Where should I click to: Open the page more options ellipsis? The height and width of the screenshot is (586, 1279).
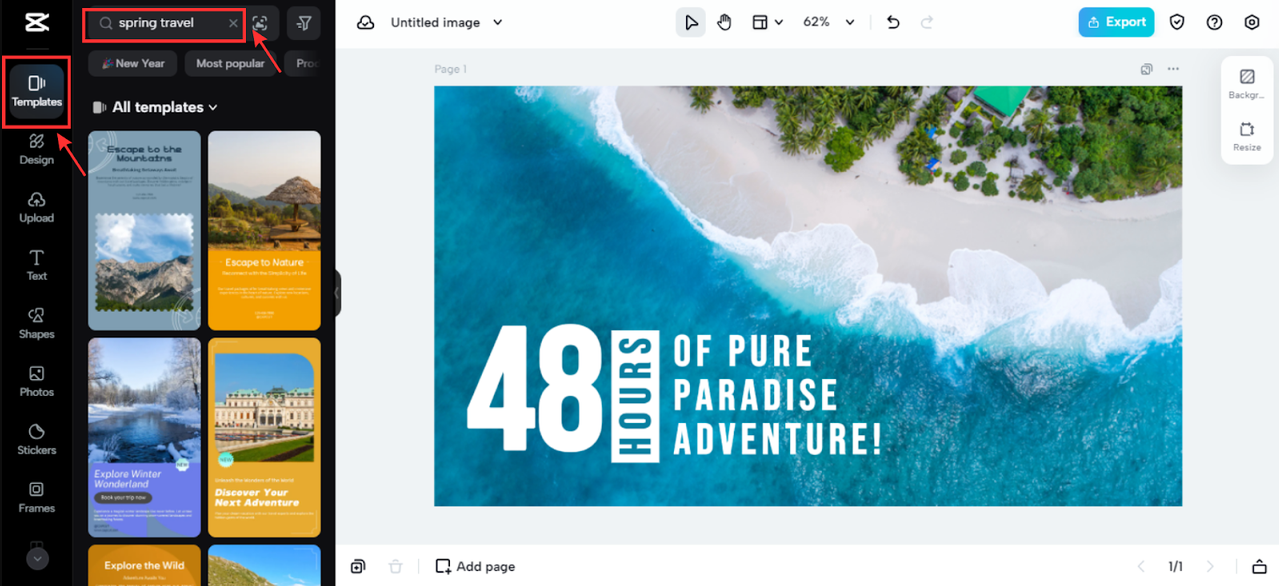[x=1173, y=69]
